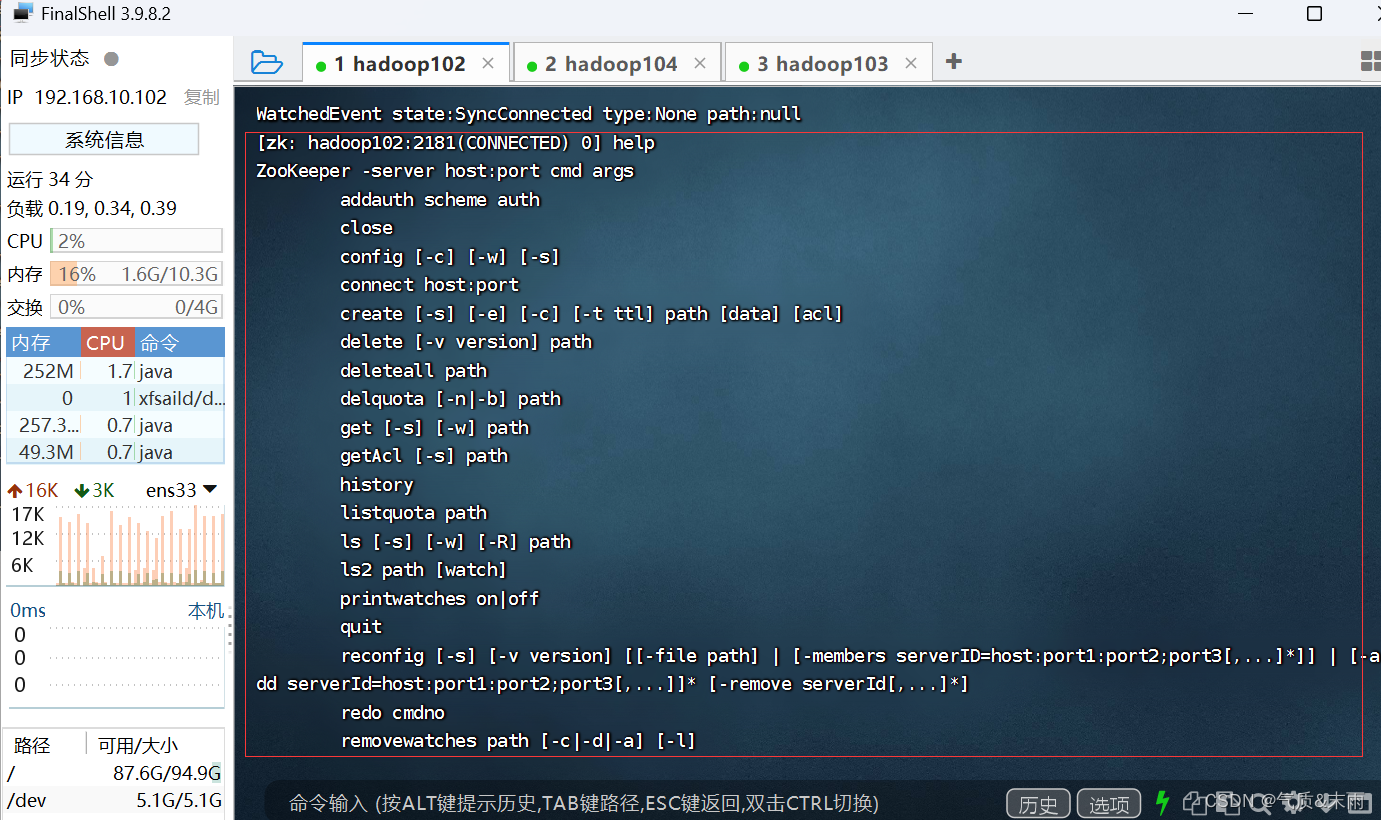Click the WatchedEvent state:SyncConnected line
Viewport: 1381px width, 820px height.
pyautogui.click(x=529, y=113)
